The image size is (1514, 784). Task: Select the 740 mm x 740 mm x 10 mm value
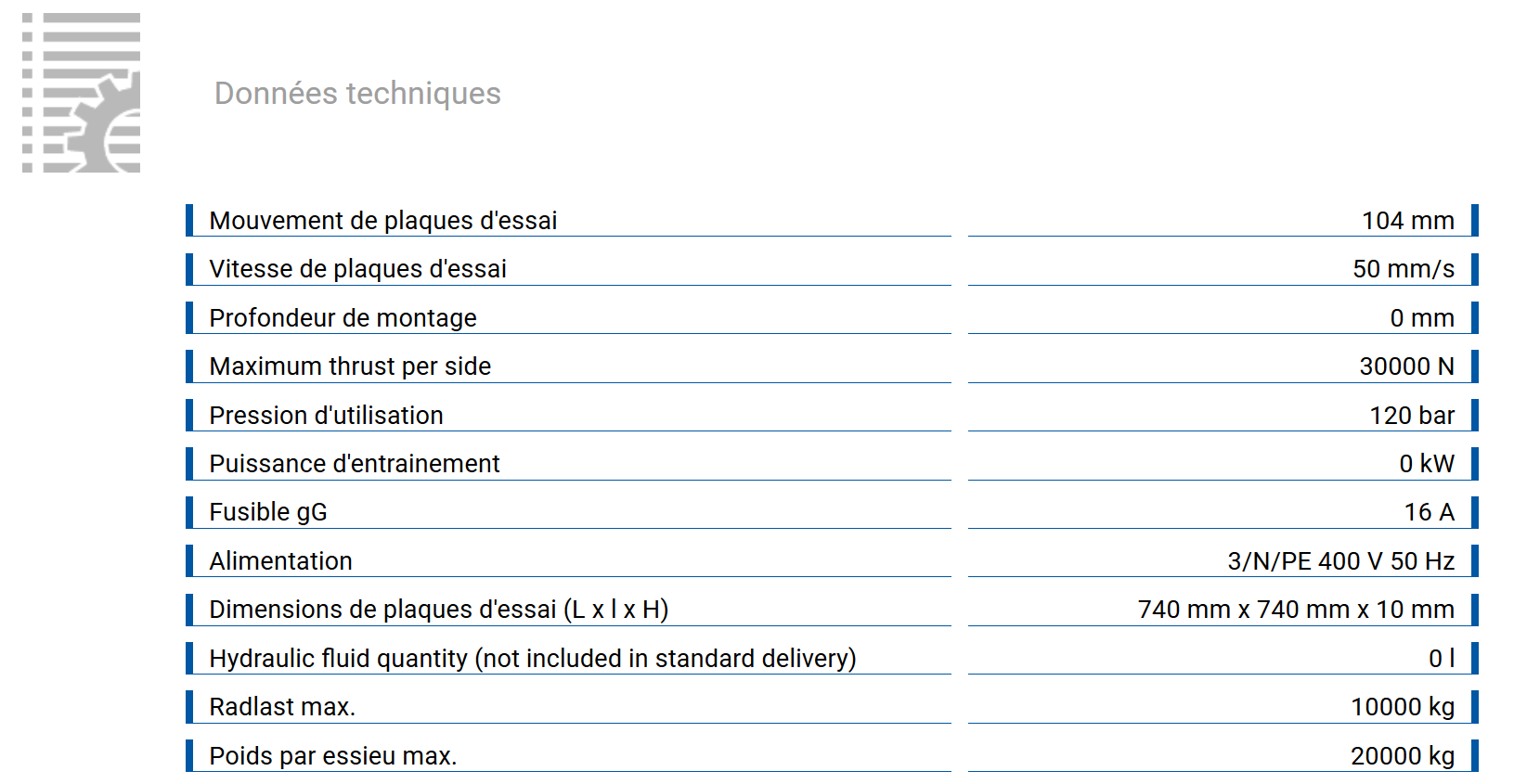pyautogui.click(x=1295, y=610)
